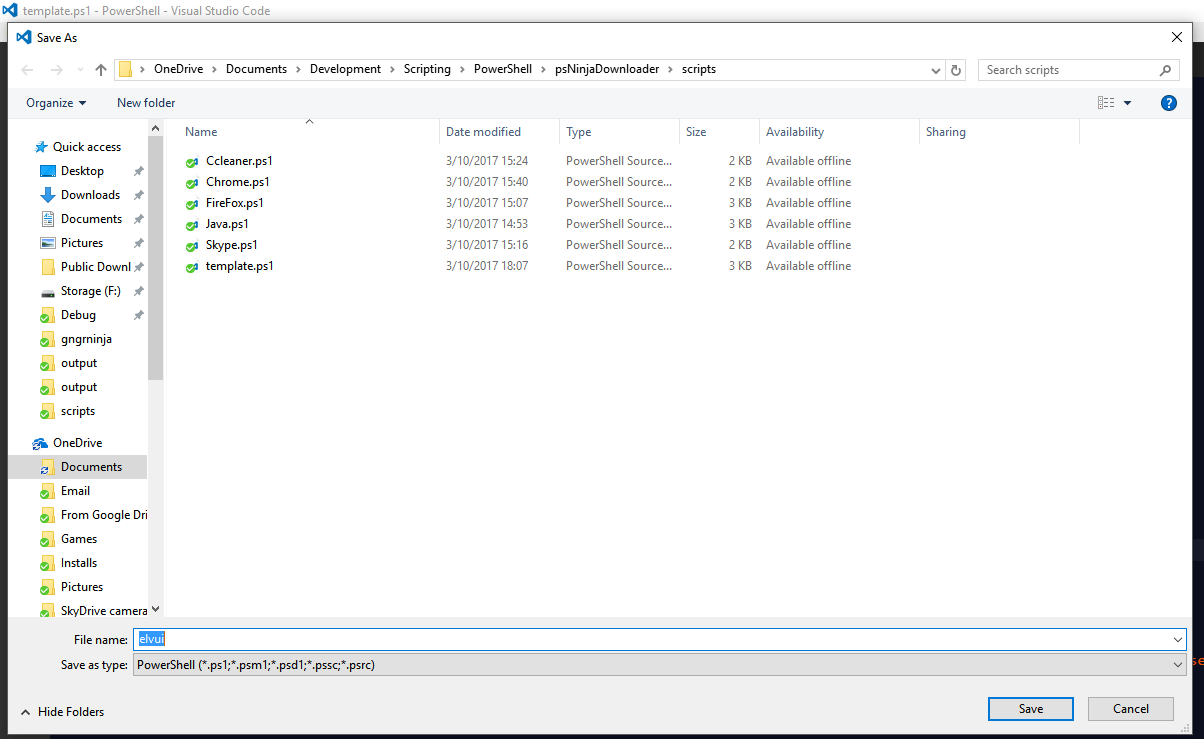Viewport: 1204px width, 739px height.
Task: Expand the address bar previous locations dropdown
Action: (936, 70)
